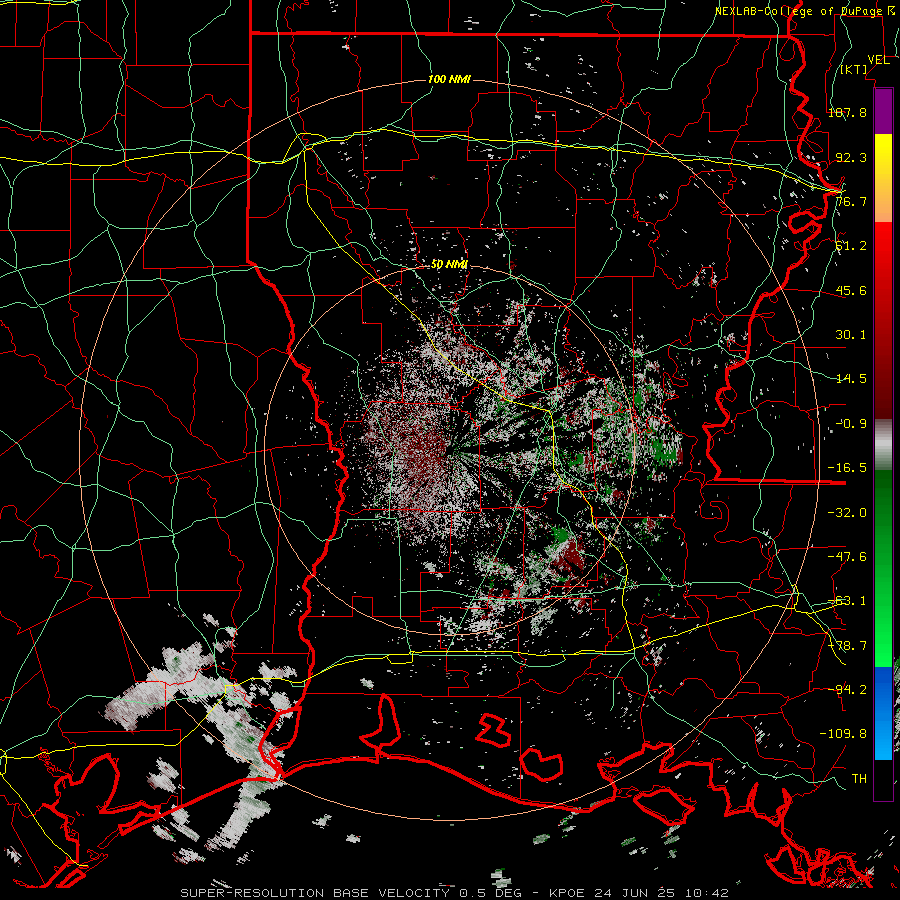
Task: Click the -47.6 scale value
Action: pyautogui.click(x=847, y=557)
